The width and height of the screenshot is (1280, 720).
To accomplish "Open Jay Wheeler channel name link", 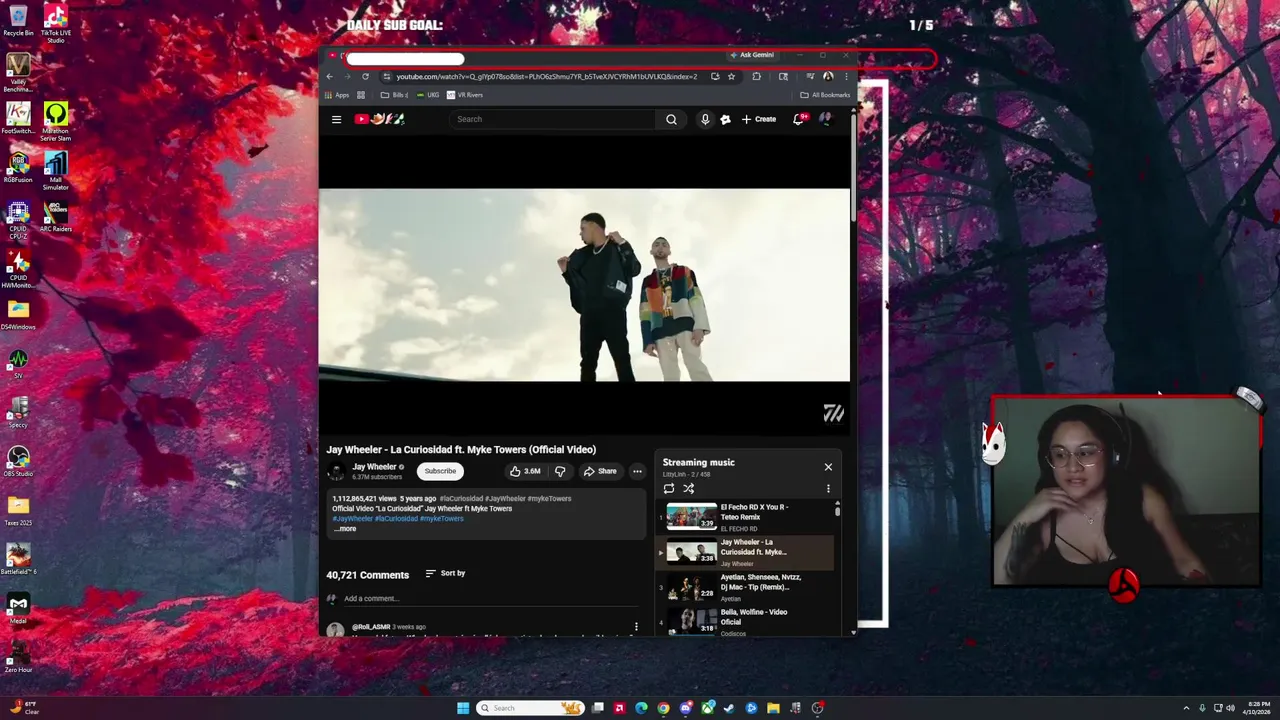I will point(375,467).
